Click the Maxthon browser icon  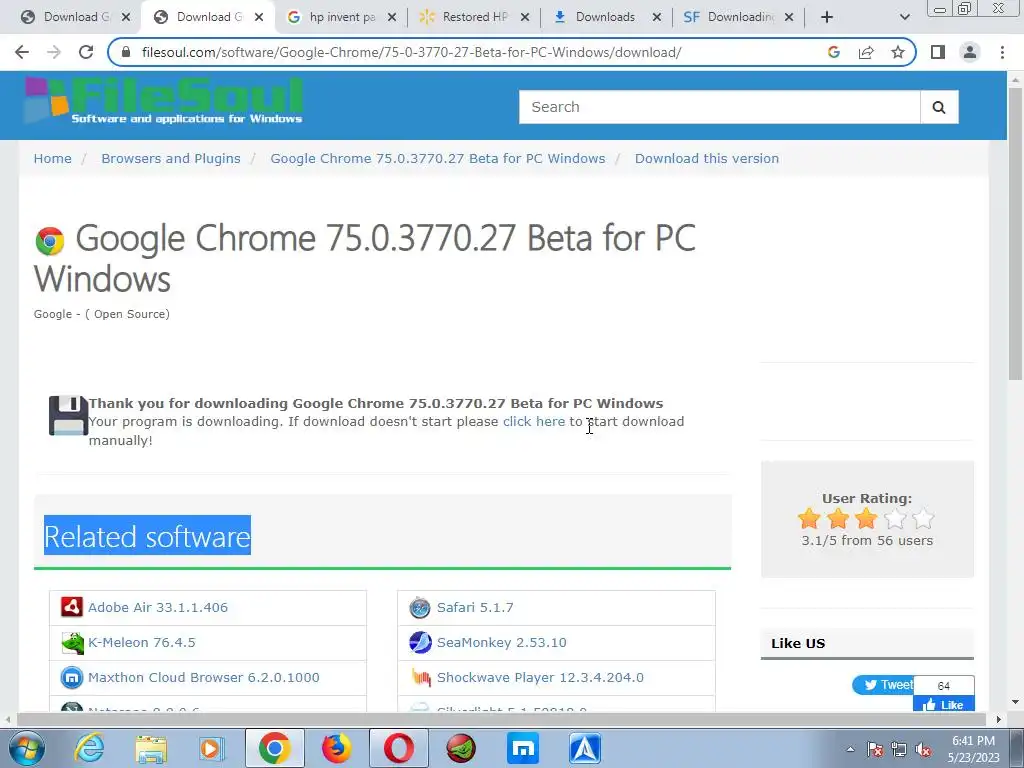point(72,677)
